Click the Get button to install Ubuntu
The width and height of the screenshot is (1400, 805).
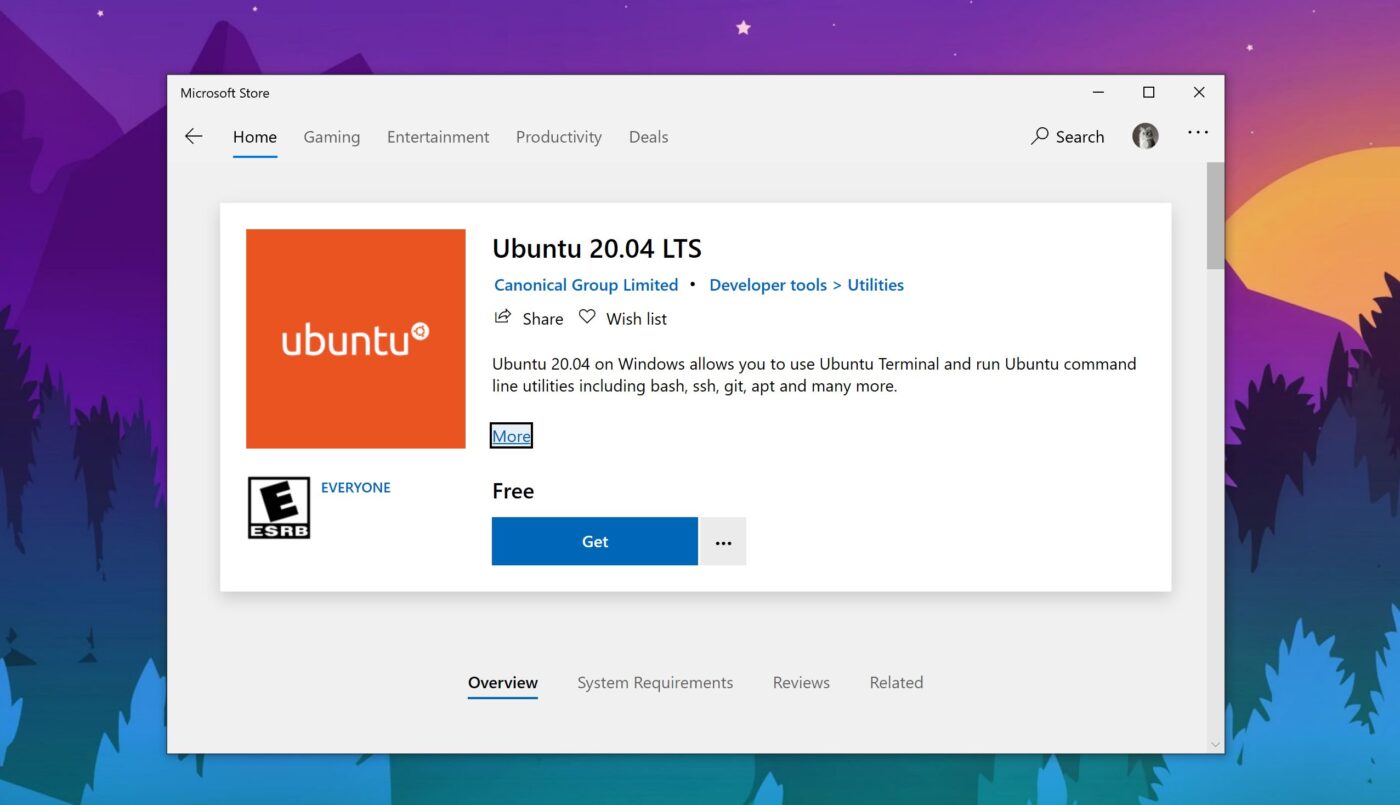pos(594,541)
